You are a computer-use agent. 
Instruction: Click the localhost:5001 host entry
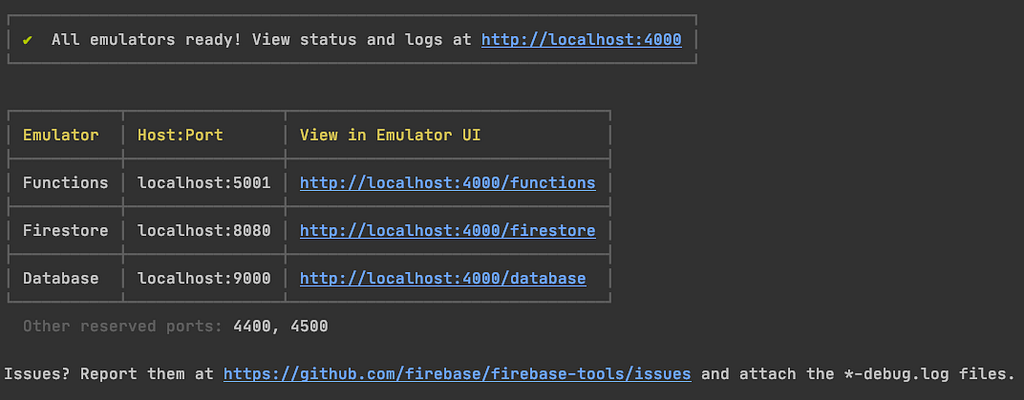point(204,183)
